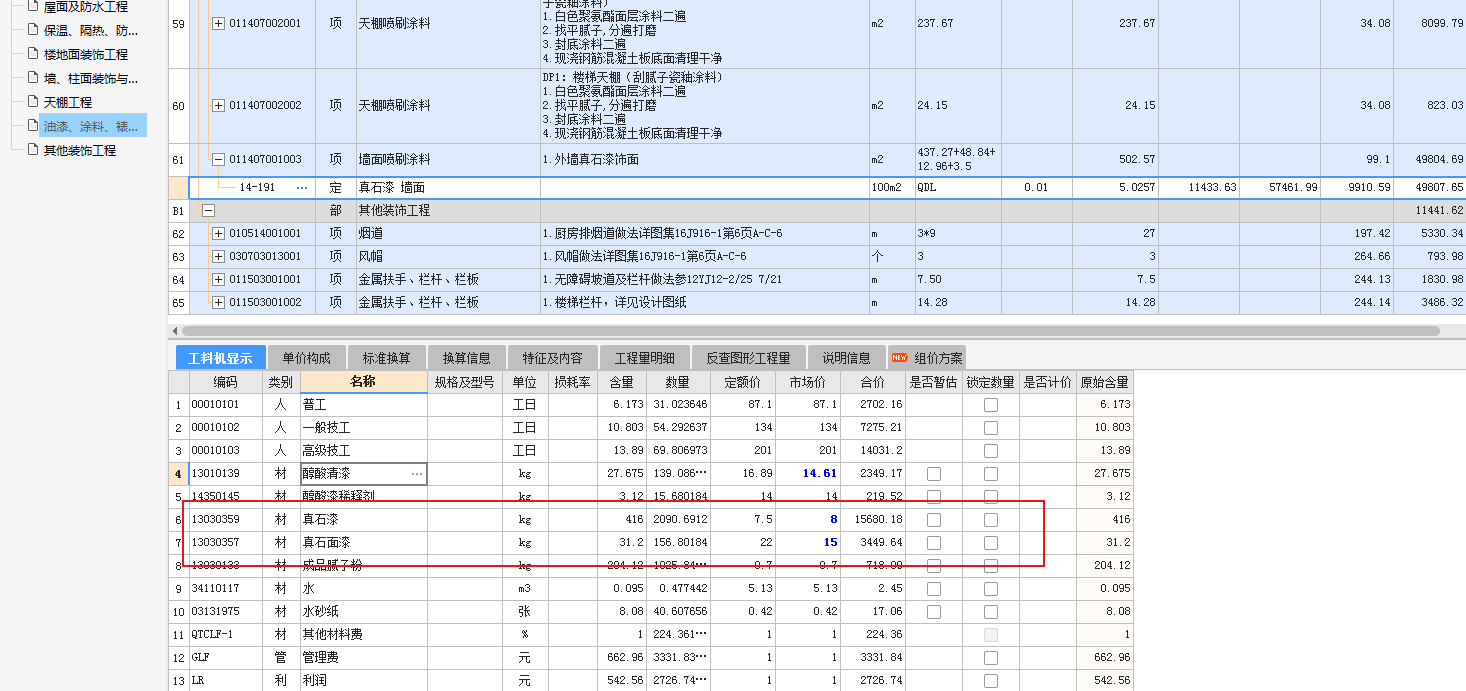Tick 锁定数量 for 真石面漆

991,543
